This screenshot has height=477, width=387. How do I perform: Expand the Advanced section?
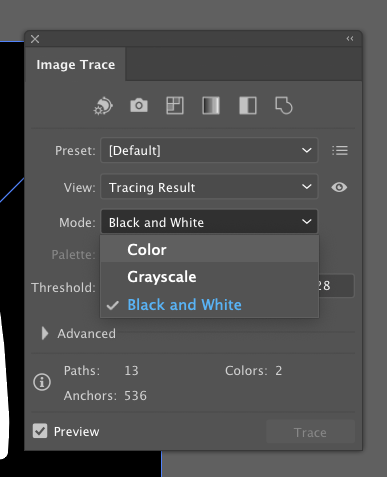(x=44, y=333)
